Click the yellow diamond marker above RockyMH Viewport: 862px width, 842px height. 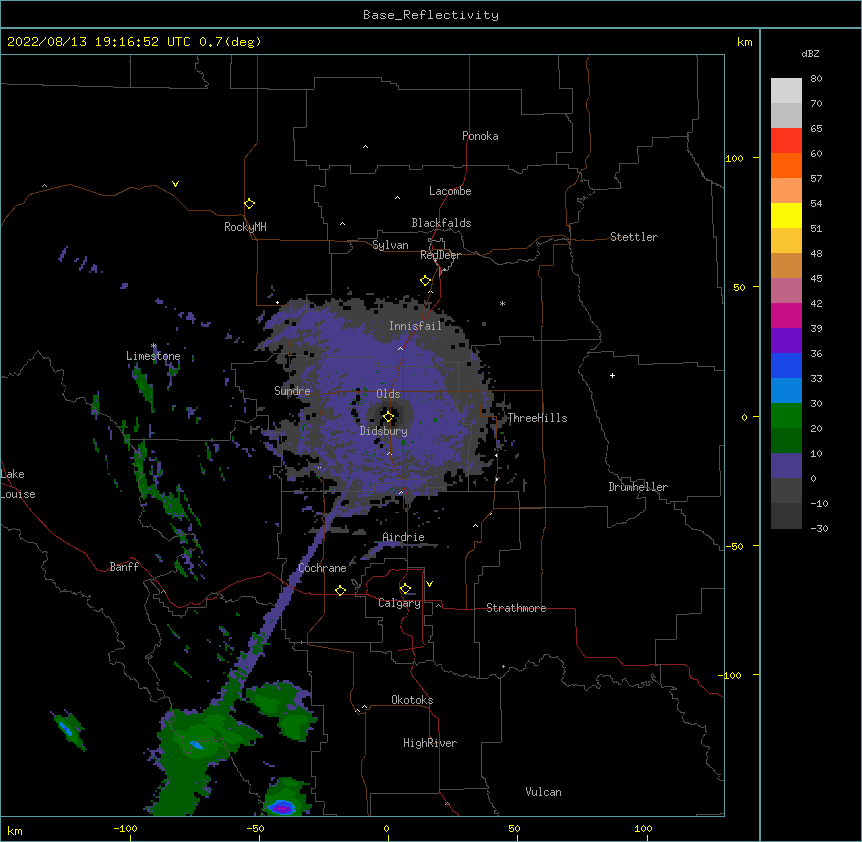pos(249,204)
